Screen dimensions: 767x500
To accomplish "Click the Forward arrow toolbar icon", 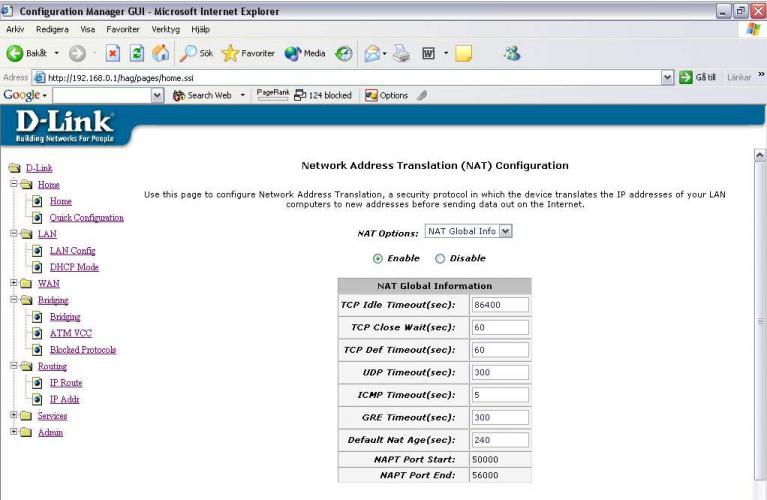I will click(77, 53).
